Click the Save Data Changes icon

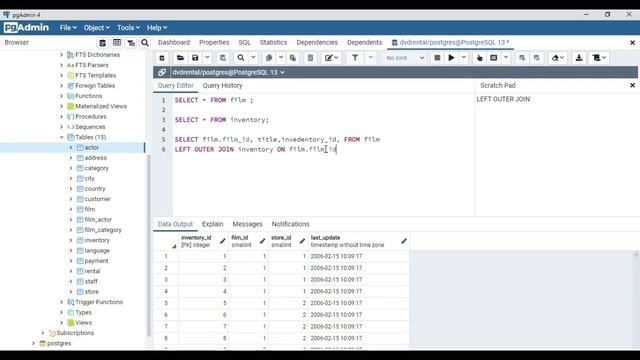223,58
